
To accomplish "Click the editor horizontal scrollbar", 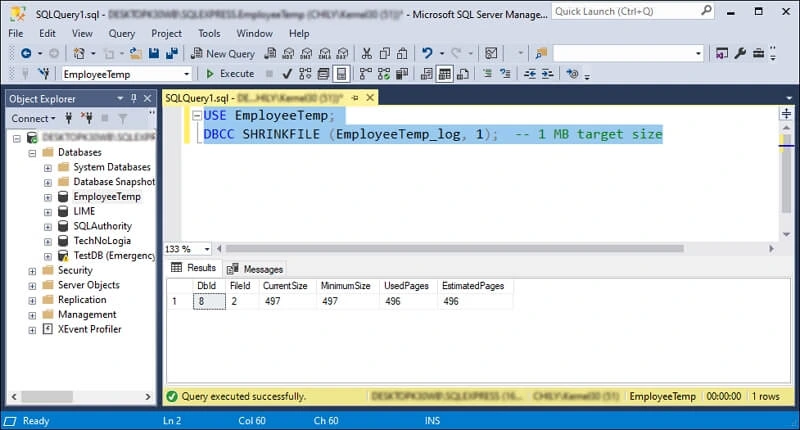I will pos(455,248).
